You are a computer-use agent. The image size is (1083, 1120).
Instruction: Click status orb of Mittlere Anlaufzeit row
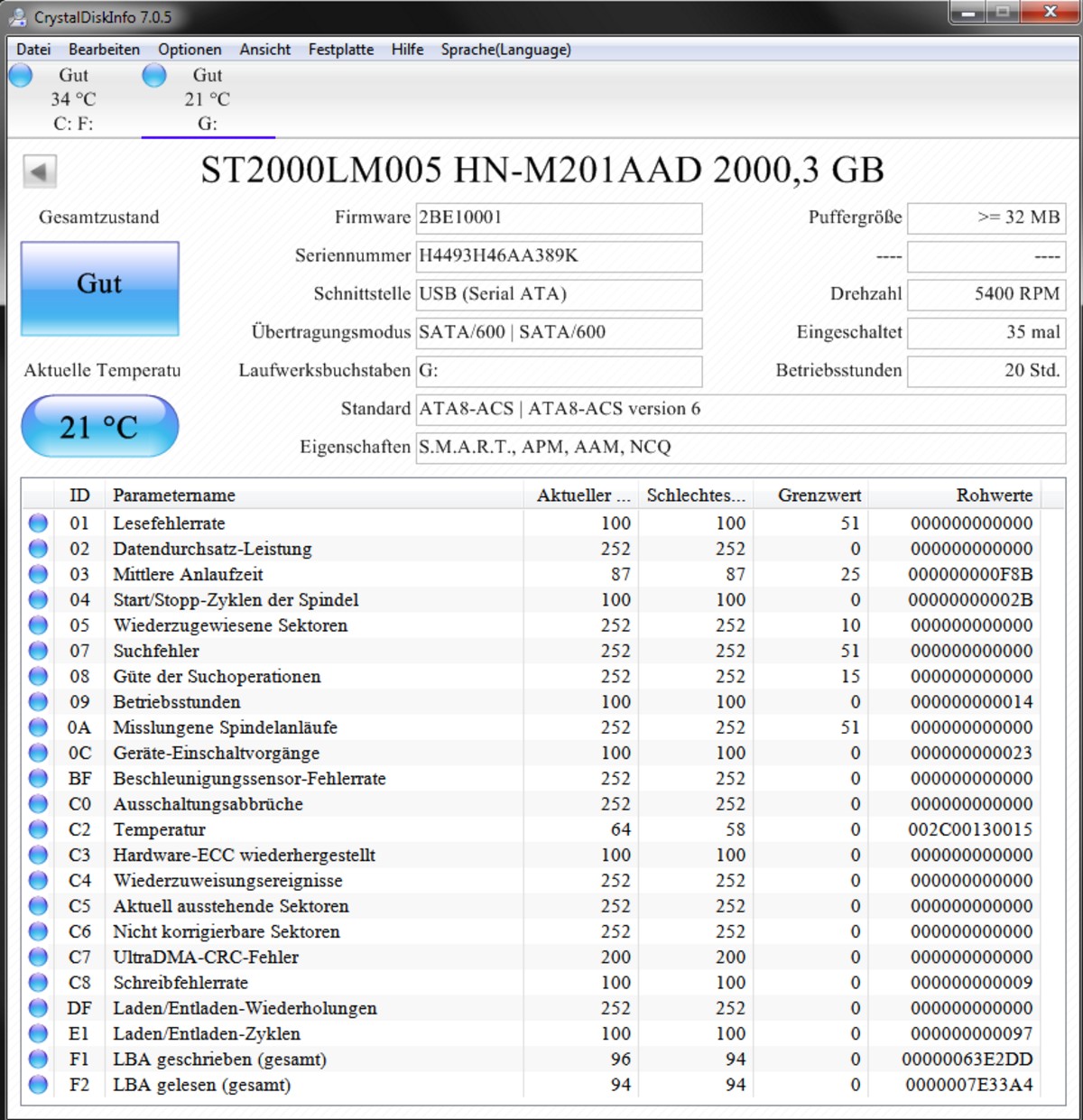(38, 574)
